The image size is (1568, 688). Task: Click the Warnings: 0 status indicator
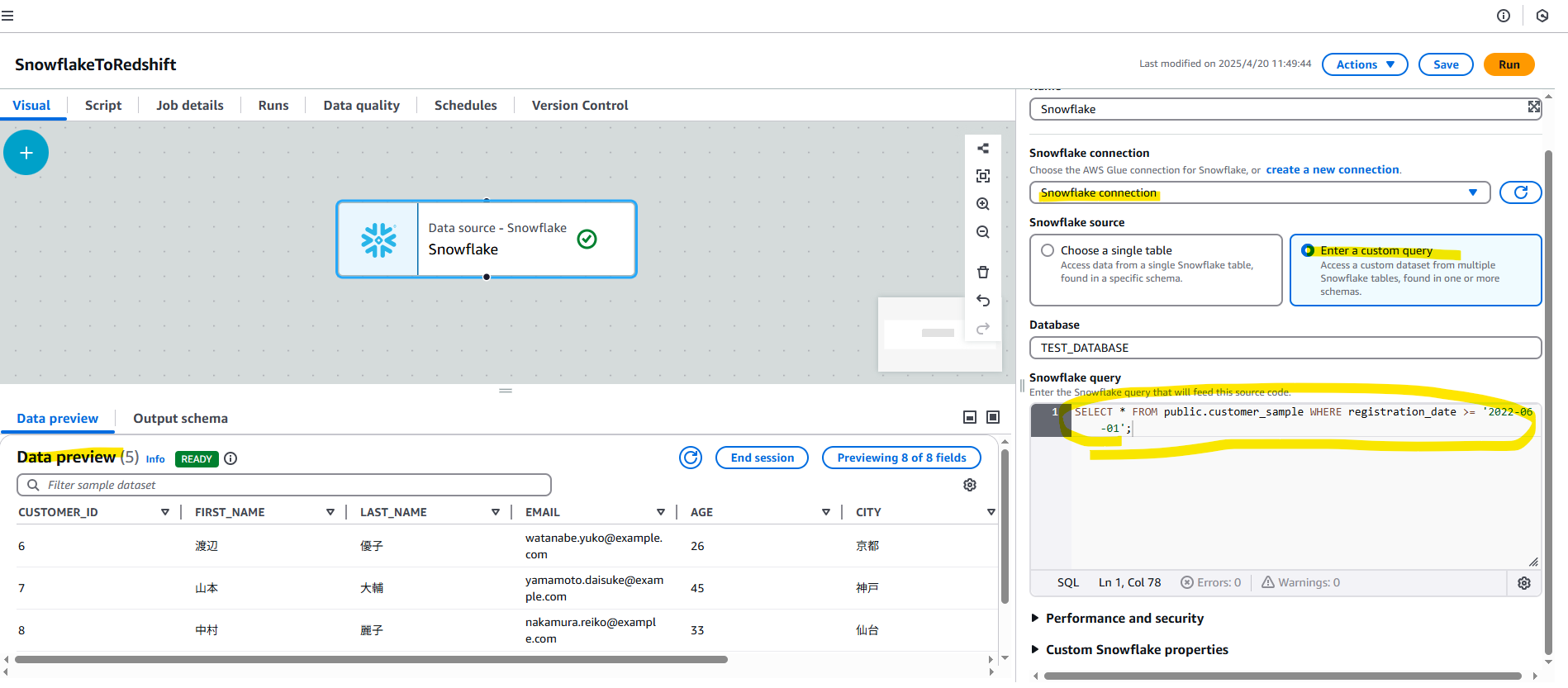1300,582
